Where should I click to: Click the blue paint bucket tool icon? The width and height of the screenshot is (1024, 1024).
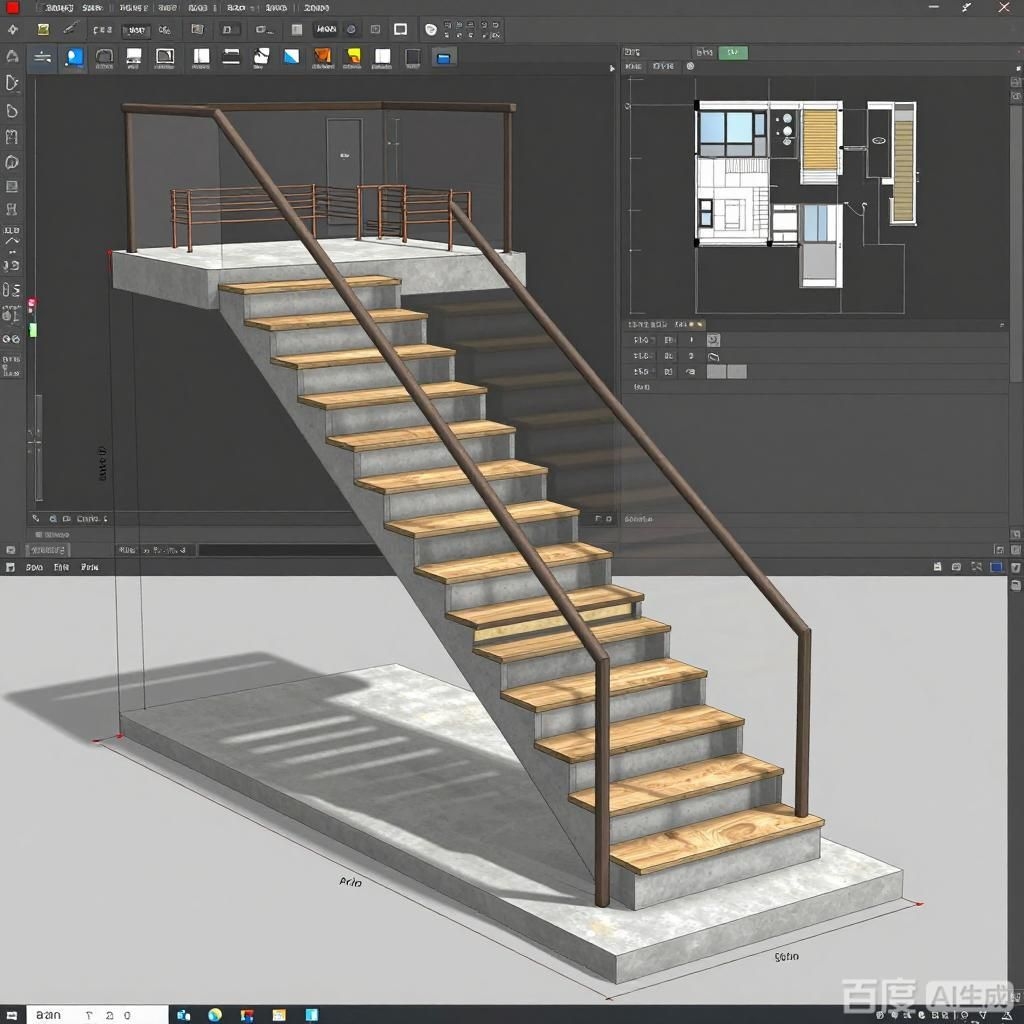pos(73,57)
